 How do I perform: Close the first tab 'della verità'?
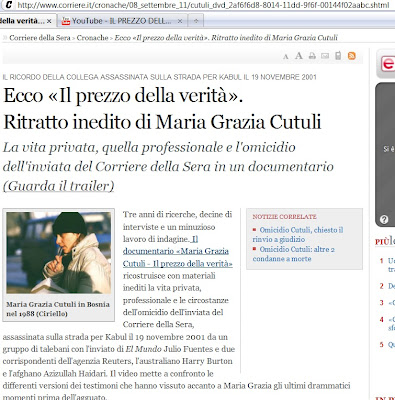click(x=49, y=21)
